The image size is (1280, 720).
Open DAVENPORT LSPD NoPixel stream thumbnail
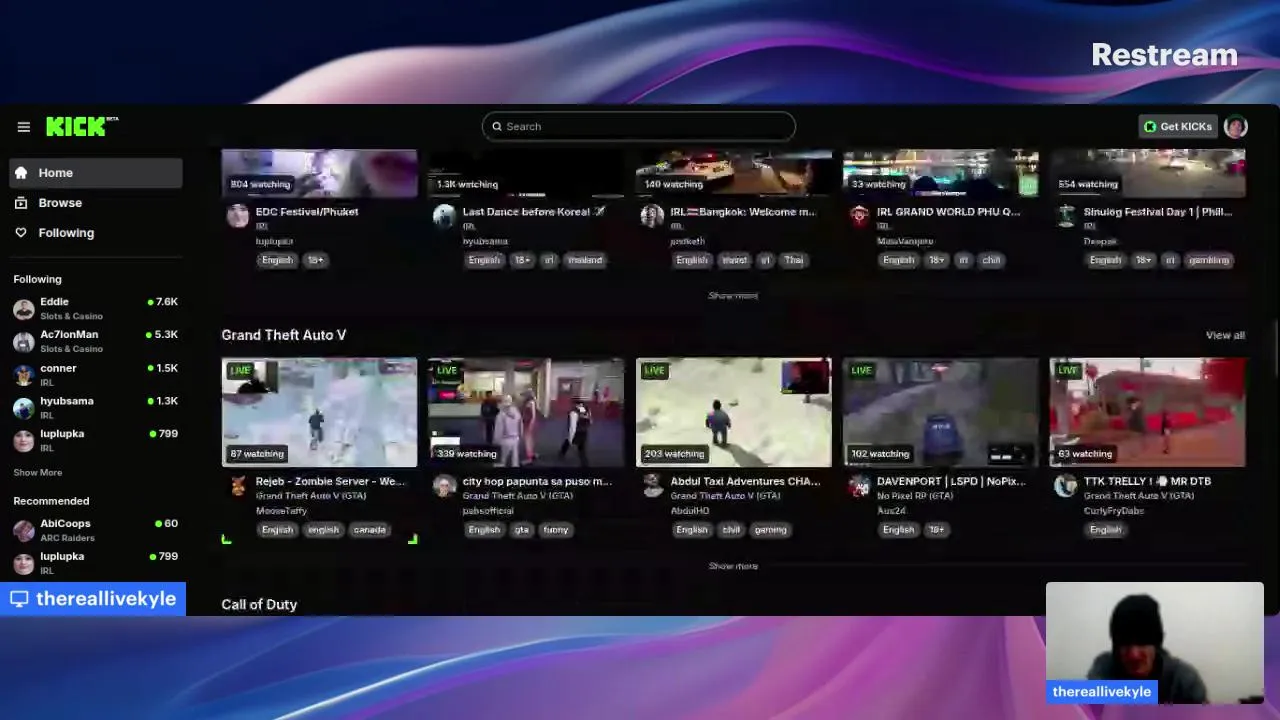pos(941,413)
